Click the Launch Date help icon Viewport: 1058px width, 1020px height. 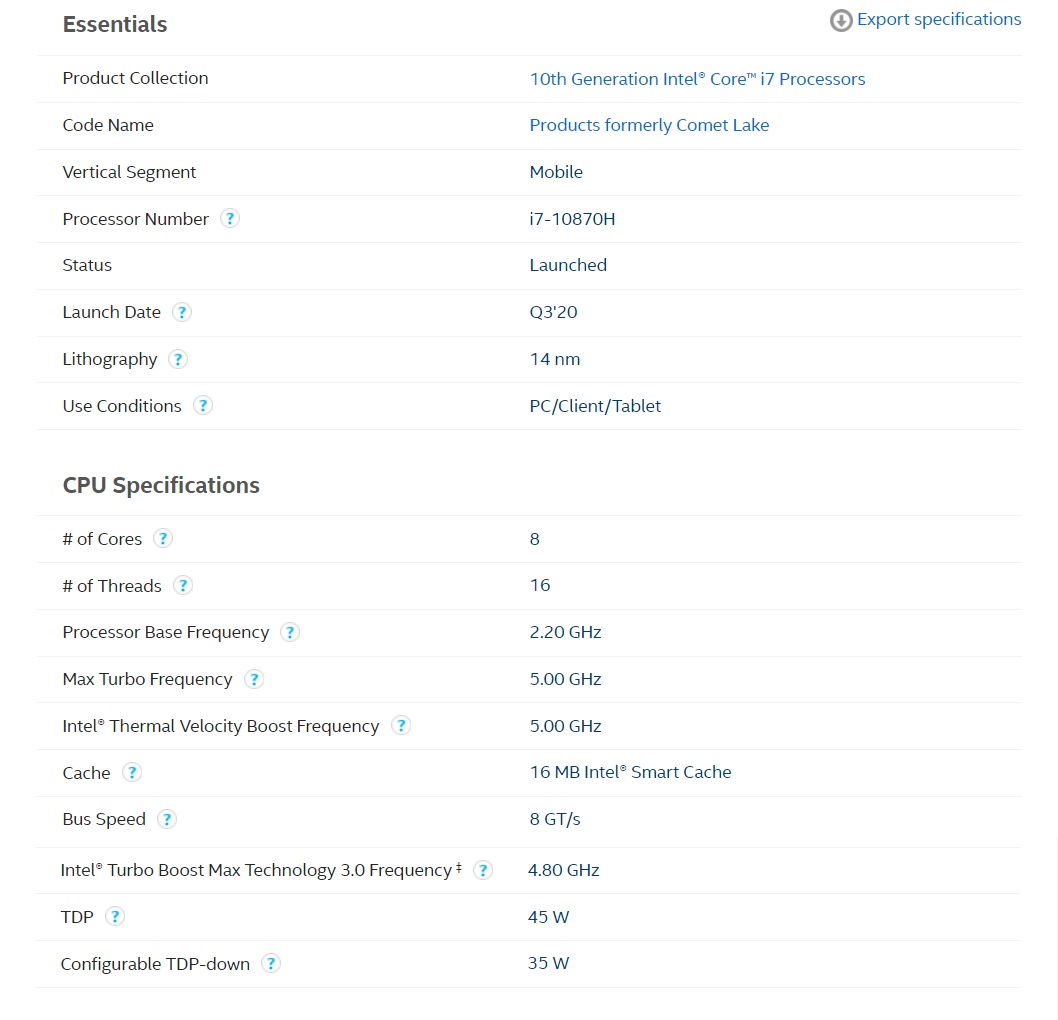(x=181, y=312)
